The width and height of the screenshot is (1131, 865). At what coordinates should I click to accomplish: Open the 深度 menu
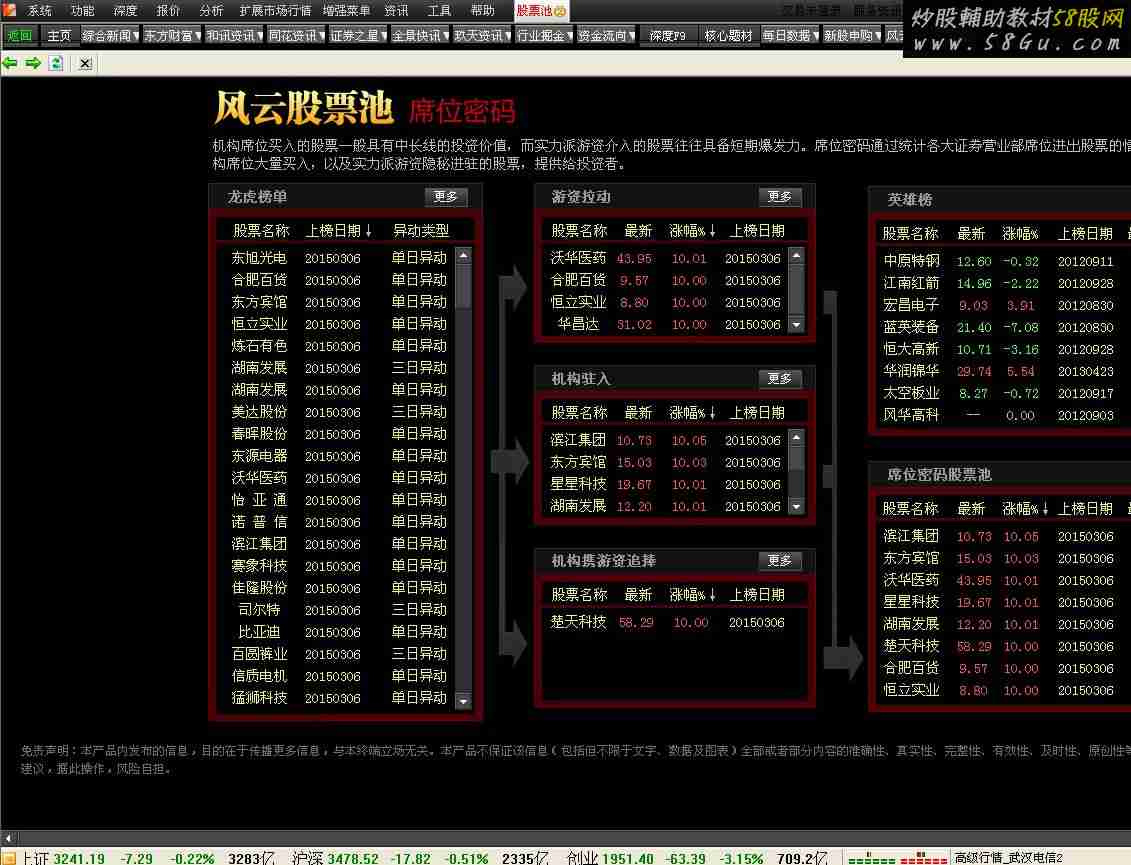pyautogui.click(x=126, y=10)
